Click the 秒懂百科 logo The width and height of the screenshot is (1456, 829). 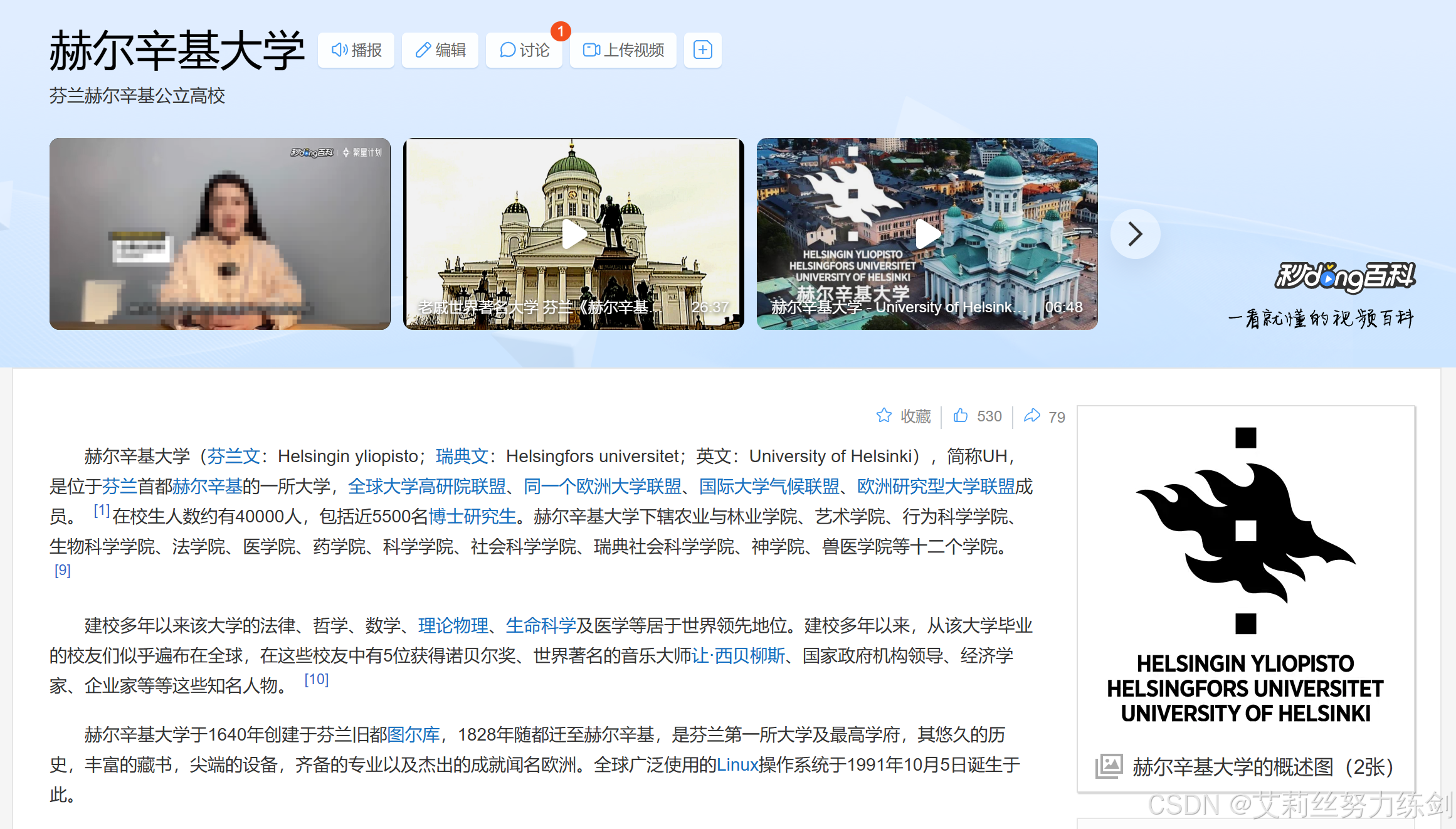(x=1344, y=277)
